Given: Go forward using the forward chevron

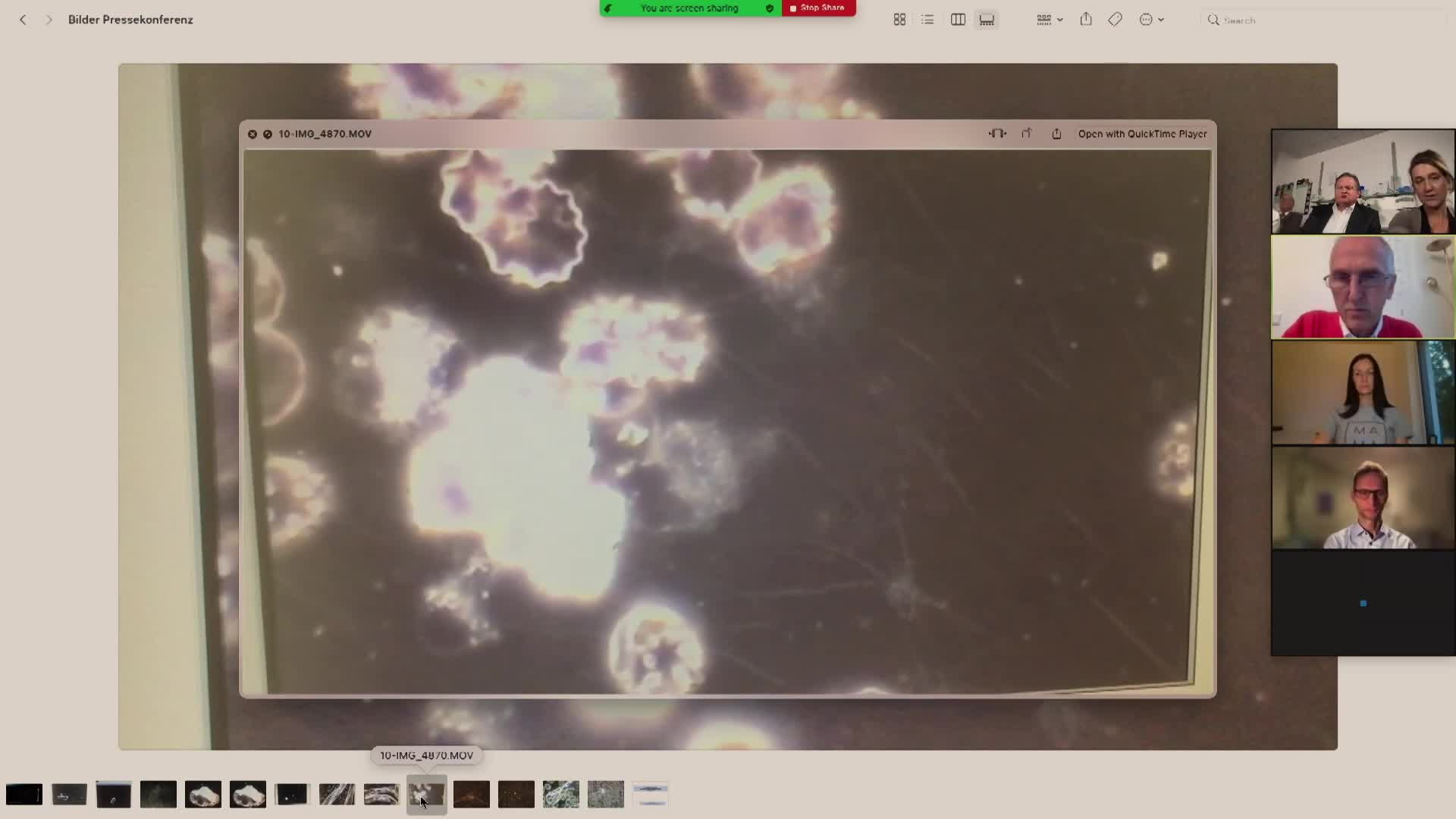Looking at the screenshot, I should coord(49,20).
